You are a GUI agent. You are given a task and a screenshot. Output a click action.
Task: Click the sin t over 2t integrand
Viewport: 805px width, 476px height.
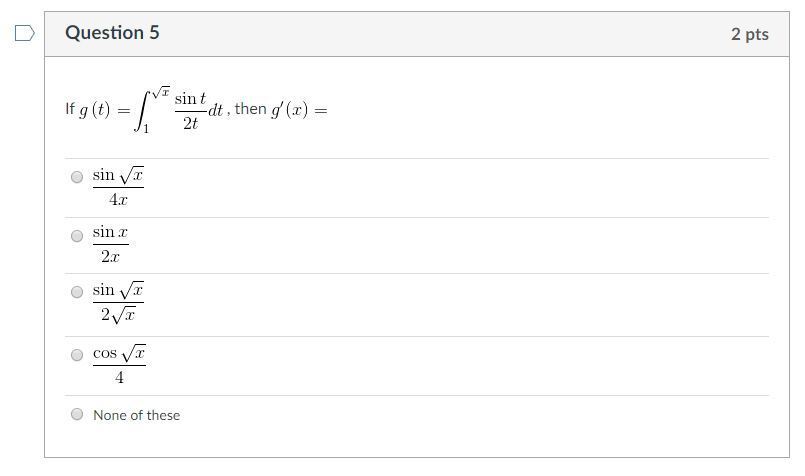coord(190,110)
